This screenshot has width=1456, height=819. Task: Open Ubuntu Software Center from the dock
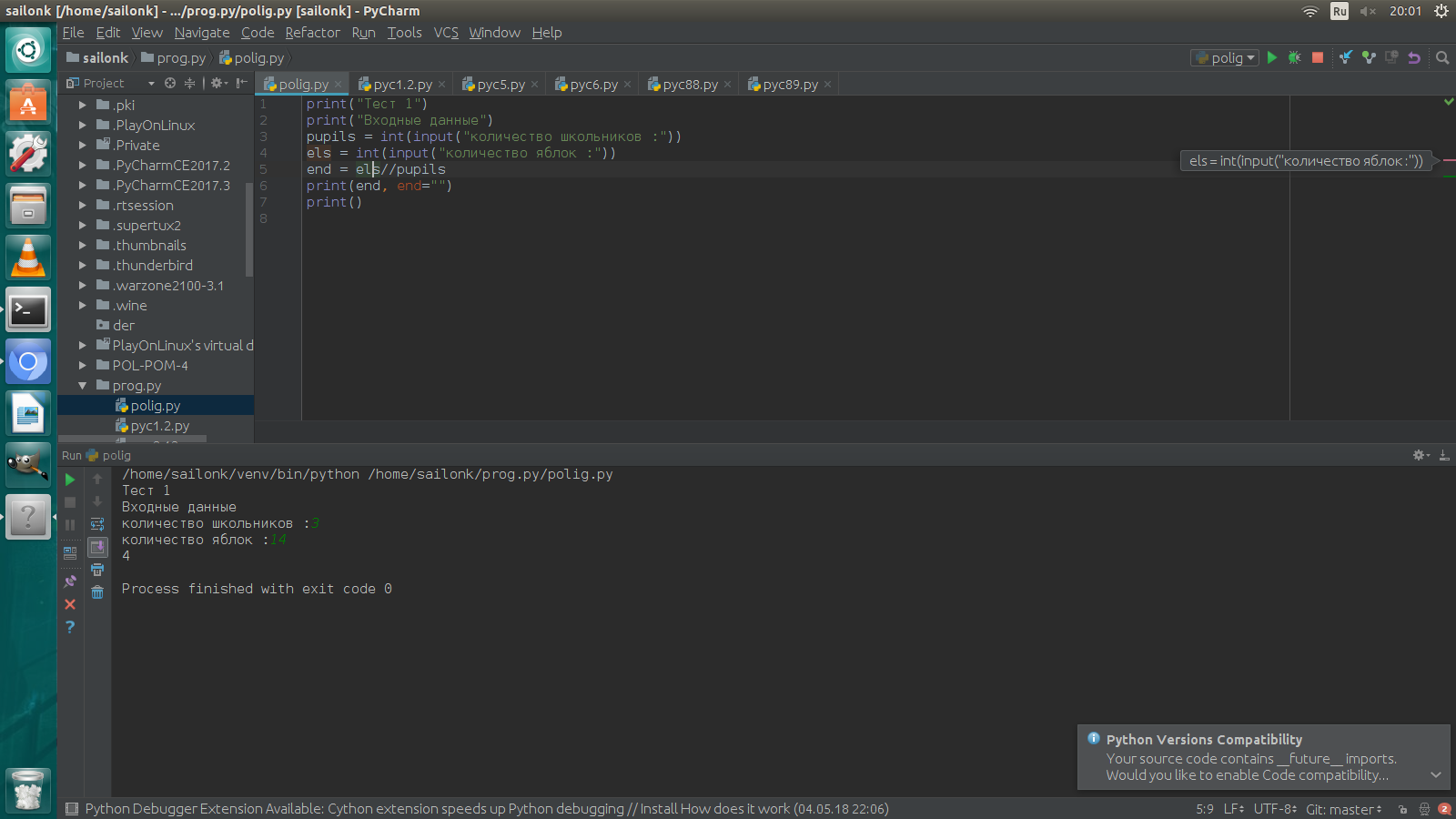click(x=28, y=102)
